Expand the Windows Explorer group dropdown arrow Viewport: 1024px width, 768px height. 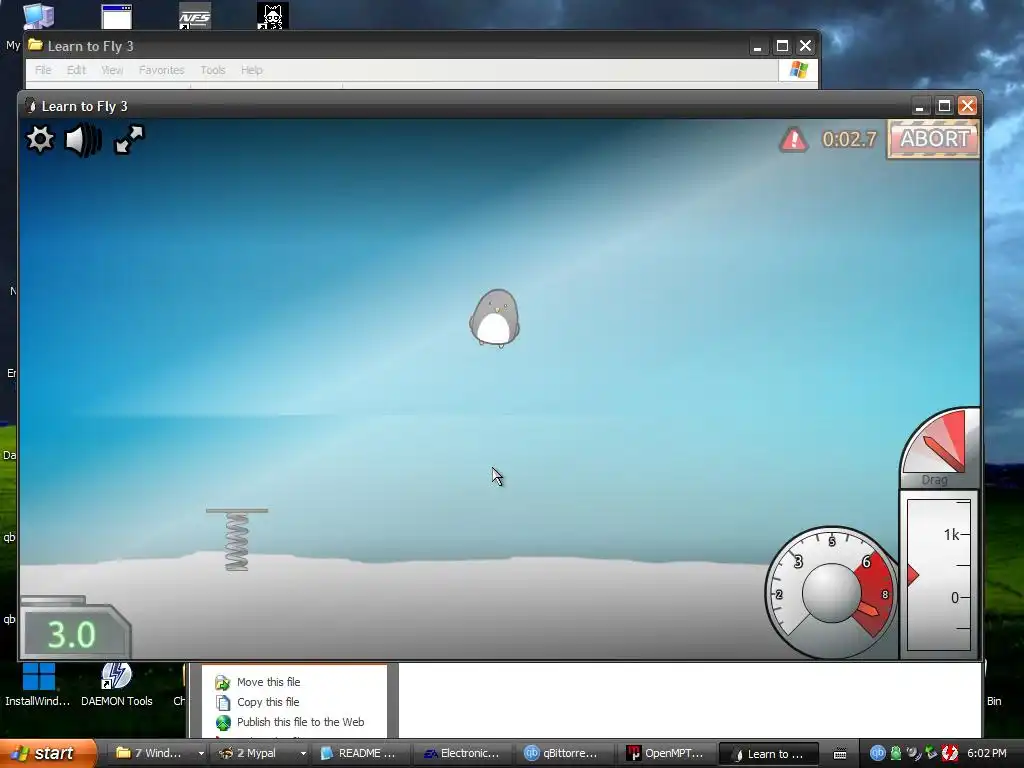click(x=201, y=754)
